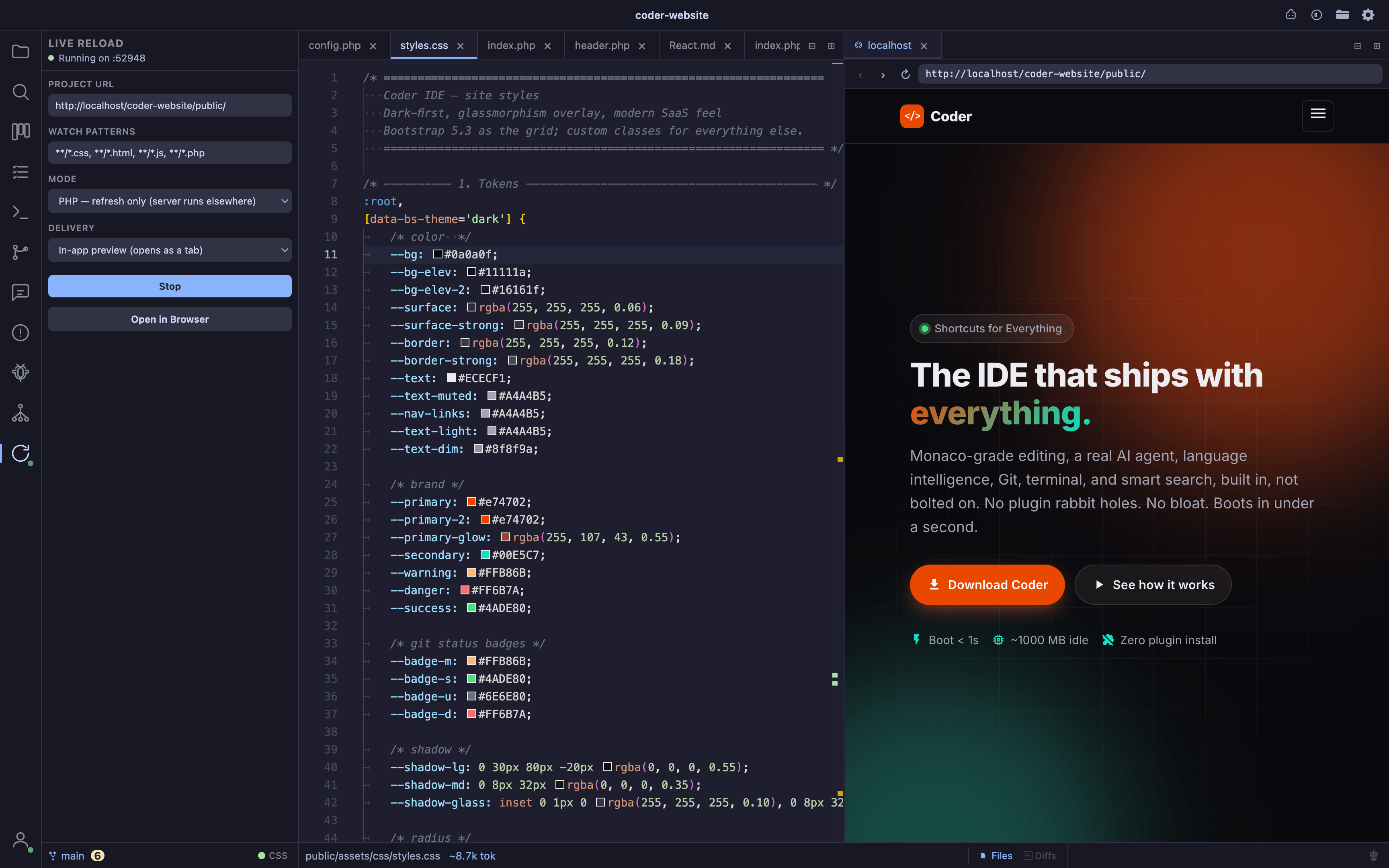The width and height of the screenshot is (1389, 868).
Task: Click the main branch in status bar
Action: click(x=67, y=856)
